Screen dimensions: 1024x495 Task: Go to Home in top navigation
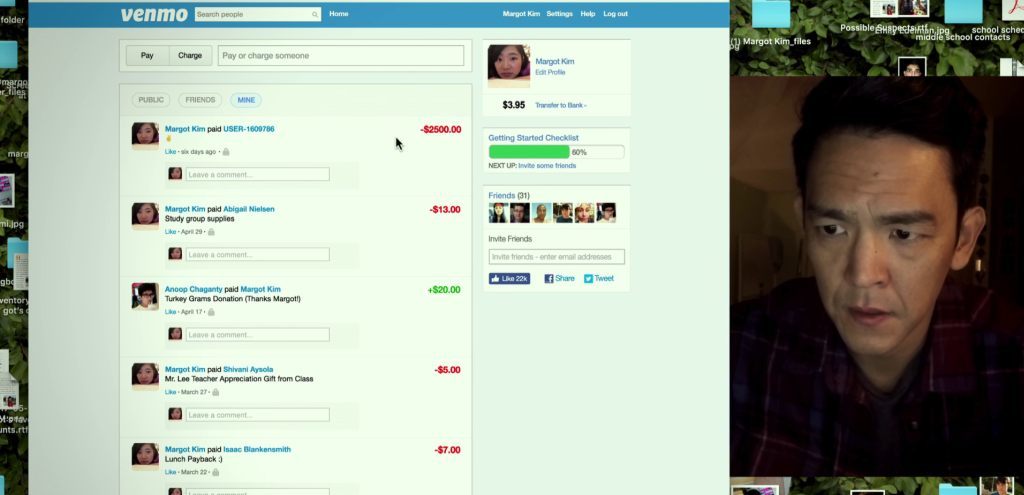(339, 14)
